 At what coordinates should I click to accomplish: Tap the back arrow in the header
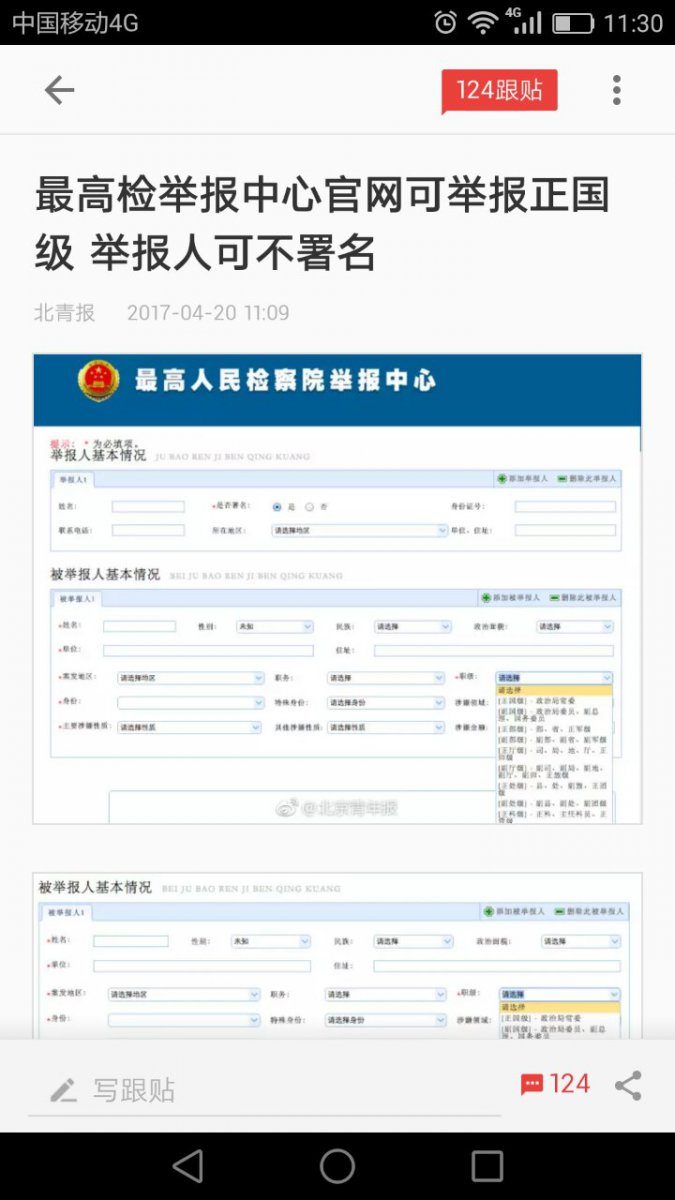pyautogui.click(x=59, y=90)
